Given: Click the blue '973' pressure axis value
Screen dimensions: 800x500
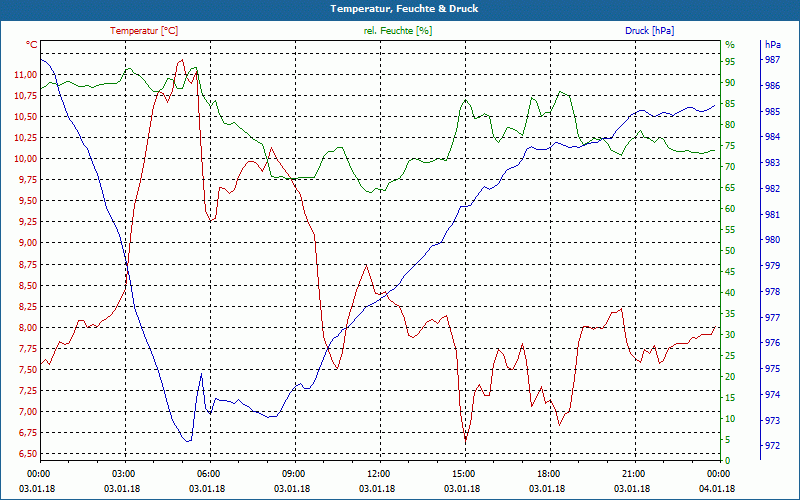Looking at the screenshot, I should (x=773, y=420).
